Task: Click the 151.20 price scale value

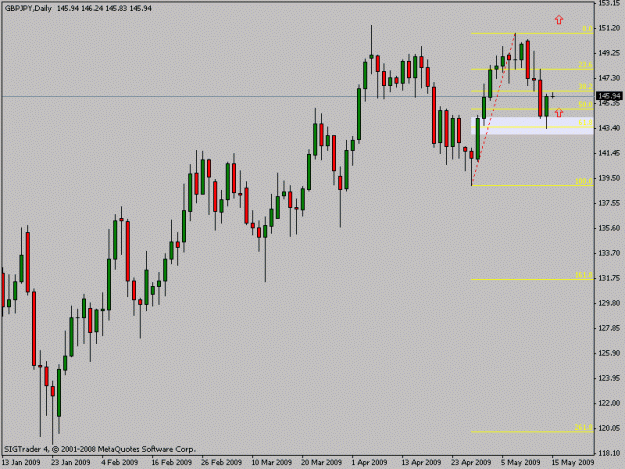Action: 609,28
